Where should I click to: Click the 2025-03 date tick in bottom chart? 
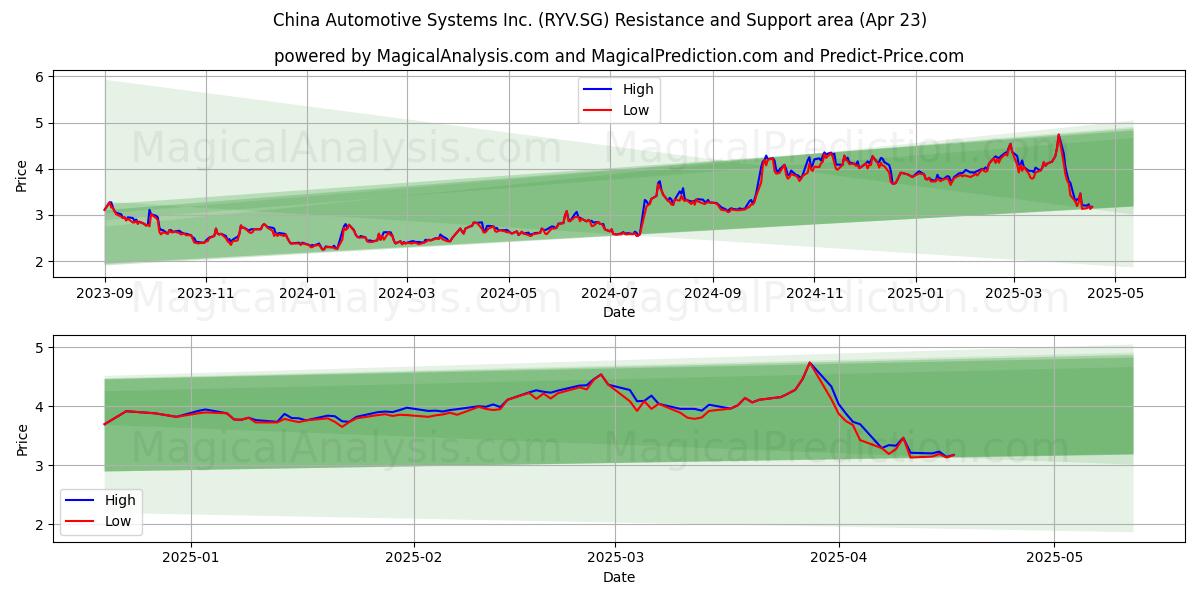tap(616, 558)
